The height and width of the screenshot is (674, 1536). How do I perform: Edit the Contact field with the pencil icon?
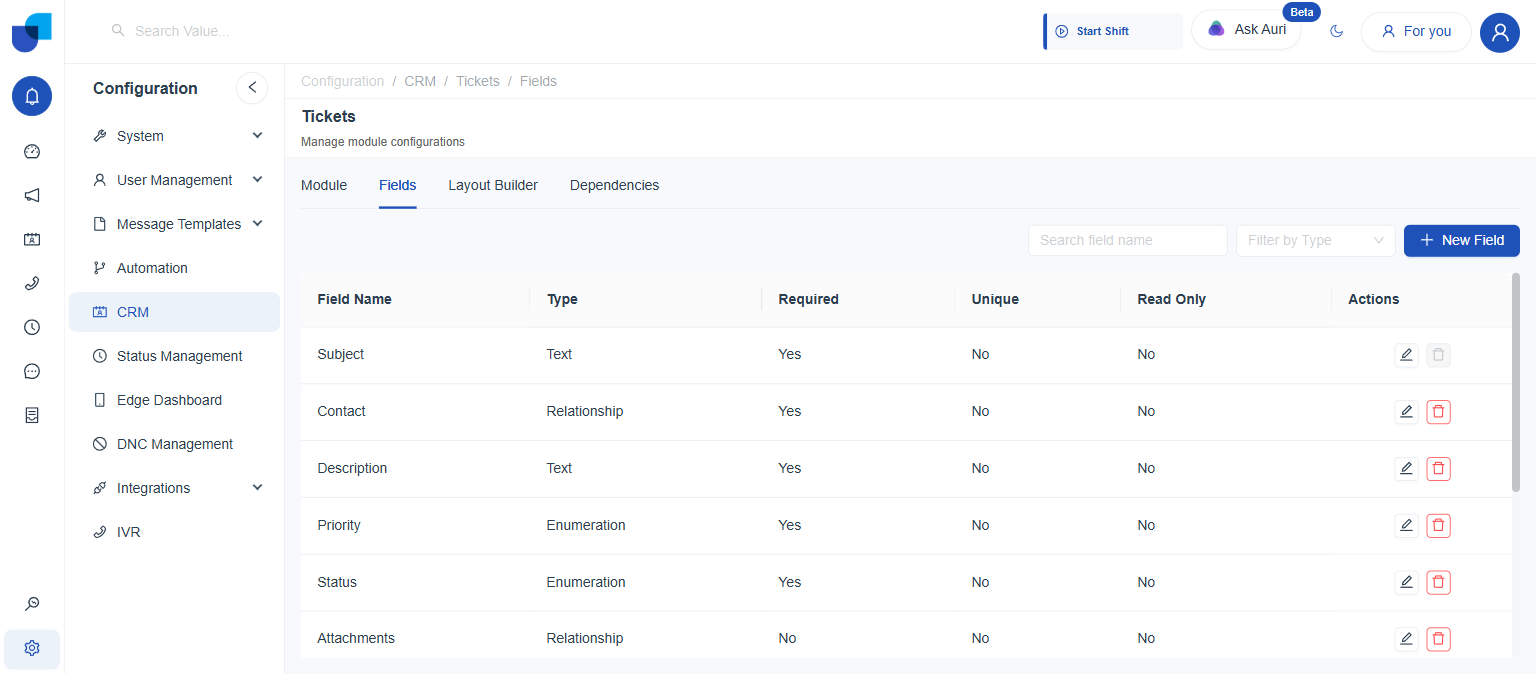(1406, 411)
